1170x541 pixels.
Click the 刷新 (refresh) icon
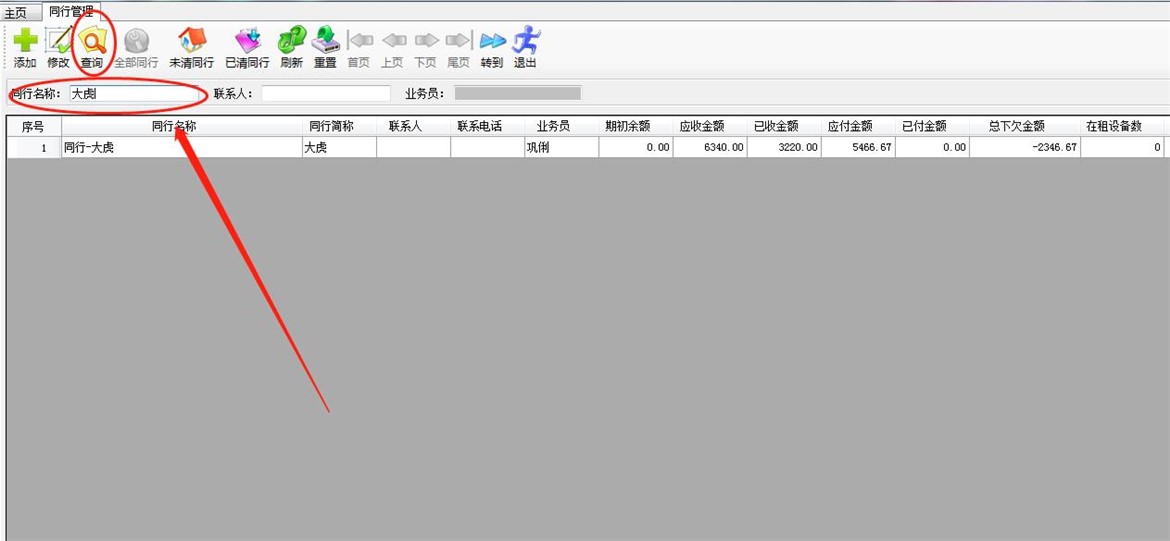[x=291, y=40]
